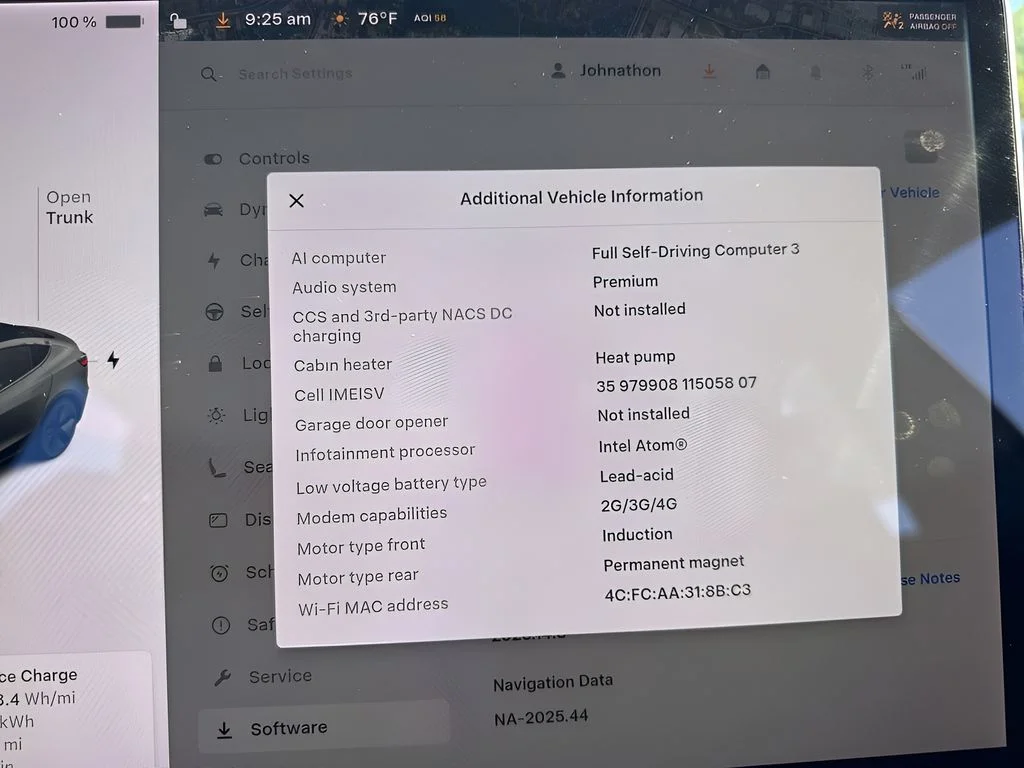Open the 76°F temperature readout
Viewport: 1024px width, 768px height.
coord(377,19)
